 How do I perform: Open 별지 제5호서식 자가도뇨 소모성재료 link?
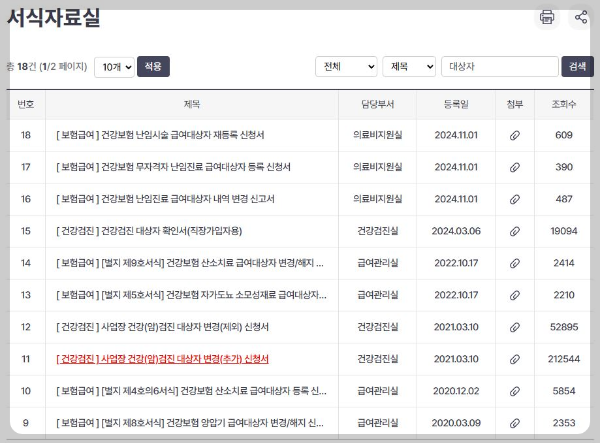(191, 295)
